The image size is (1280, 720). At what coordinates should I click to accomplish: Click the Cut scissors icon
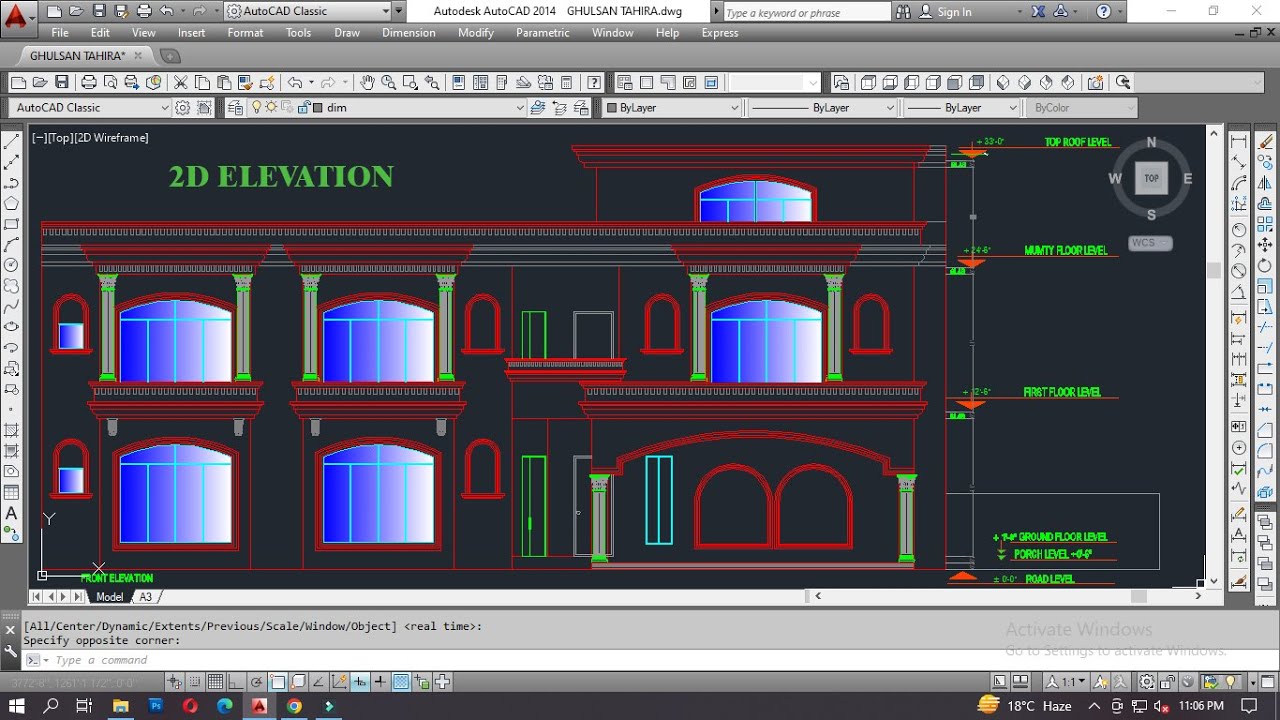pos(180,82)
